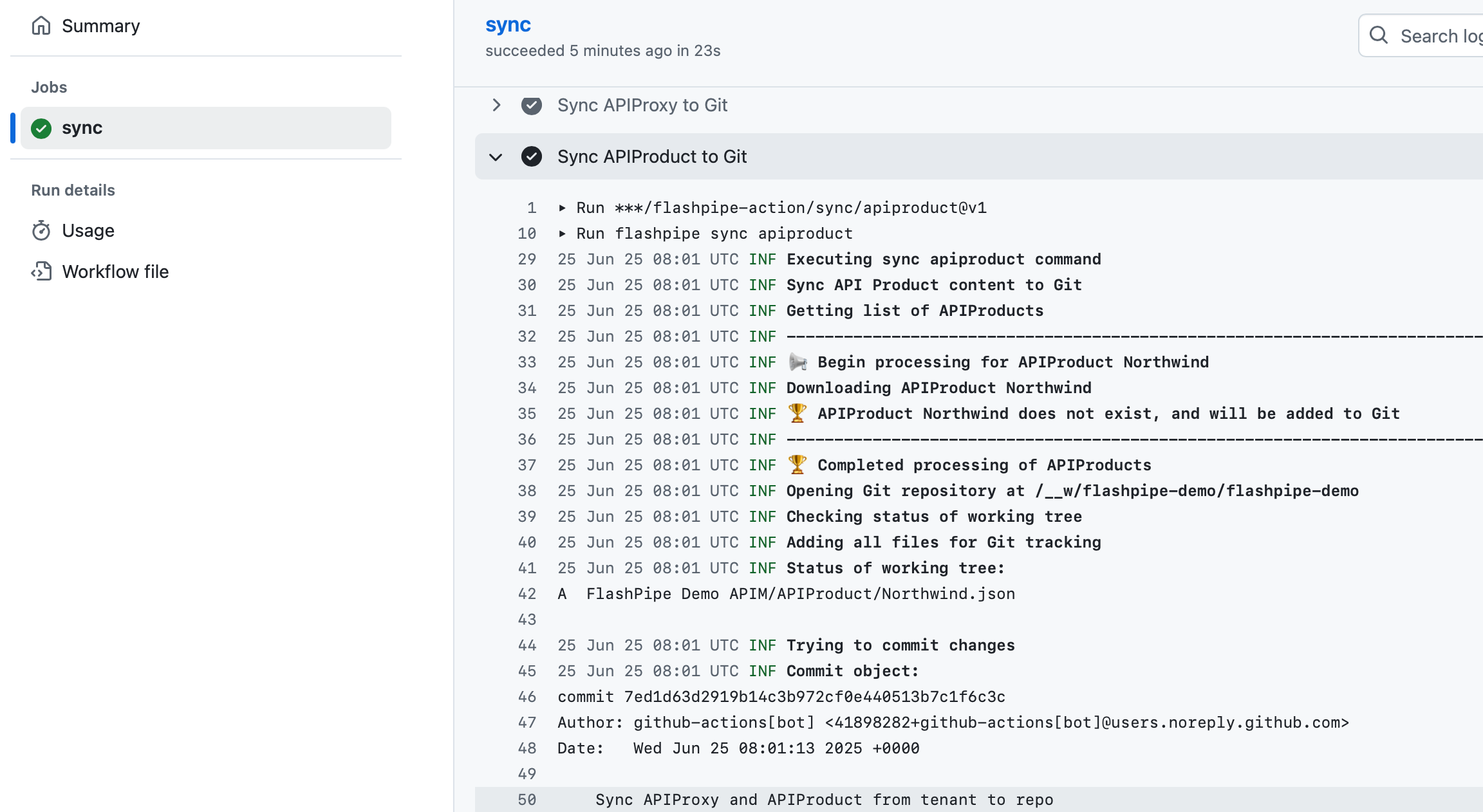
Task: Click 'Downloading APIProduct Northwind' log text
Action: [938, 388]
